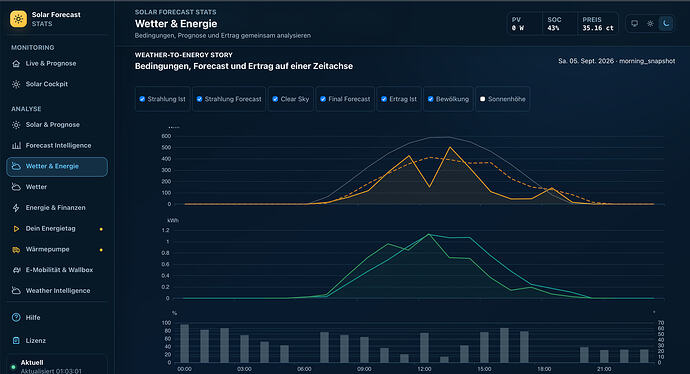Click the Wetter & Energie page heading
This screenshot has height=374, width=690.
(176, 24)
